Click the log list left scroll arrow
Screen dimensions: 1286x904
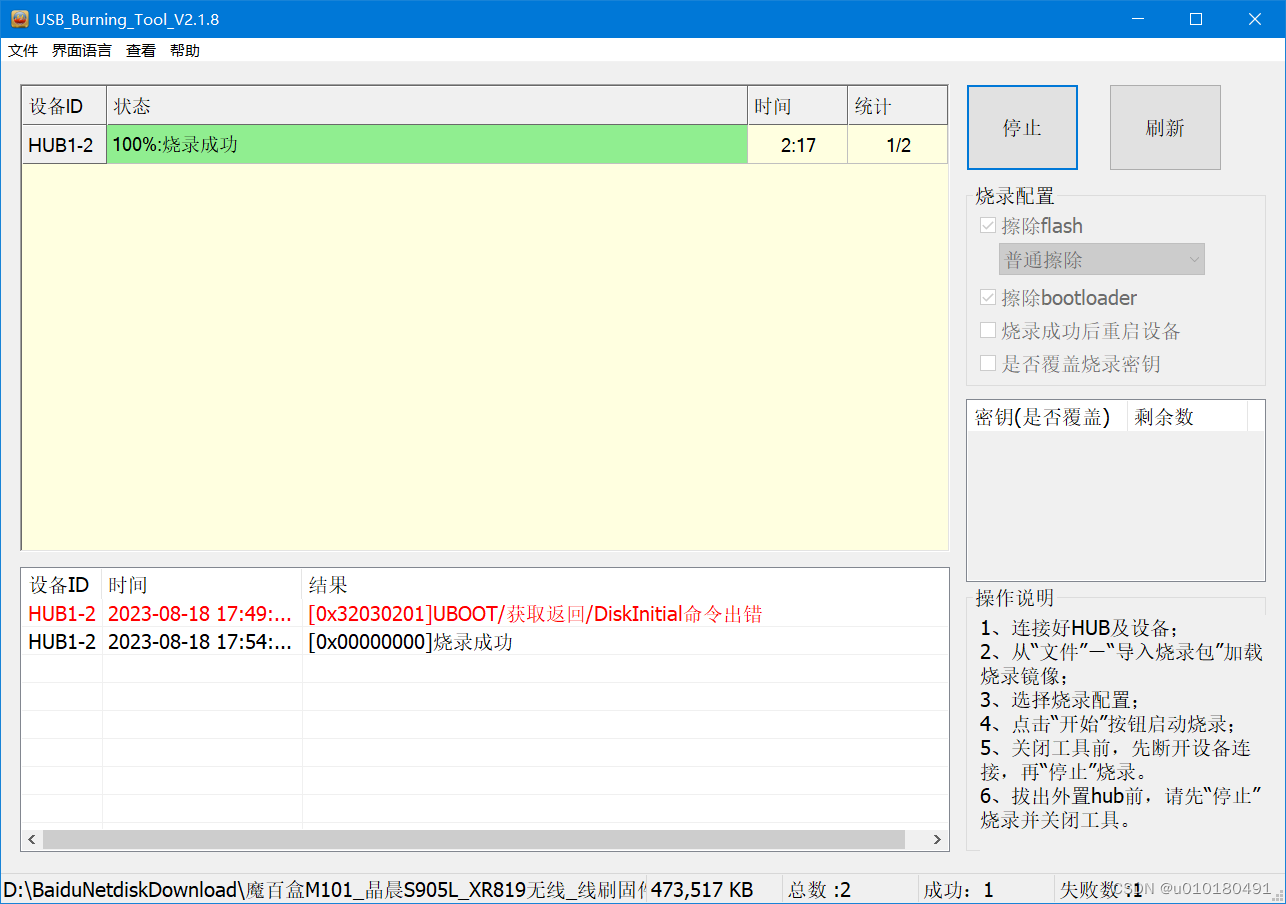(32, 840)
